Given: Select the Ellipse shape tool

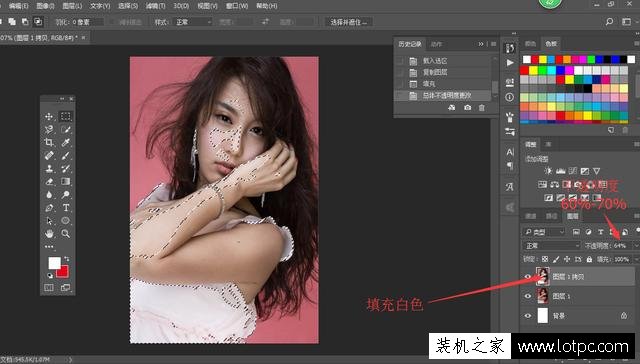Looking at the screenshot, I should 65,221.
